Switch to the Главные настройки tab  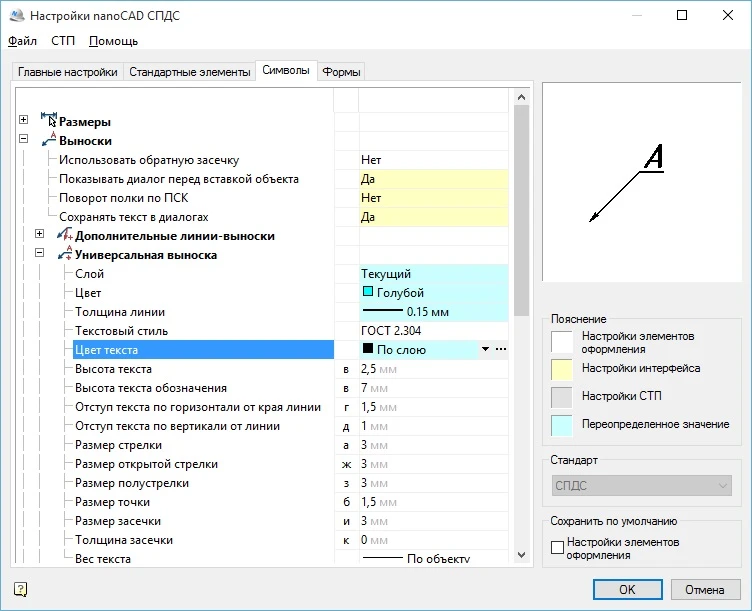click(68, 72)
